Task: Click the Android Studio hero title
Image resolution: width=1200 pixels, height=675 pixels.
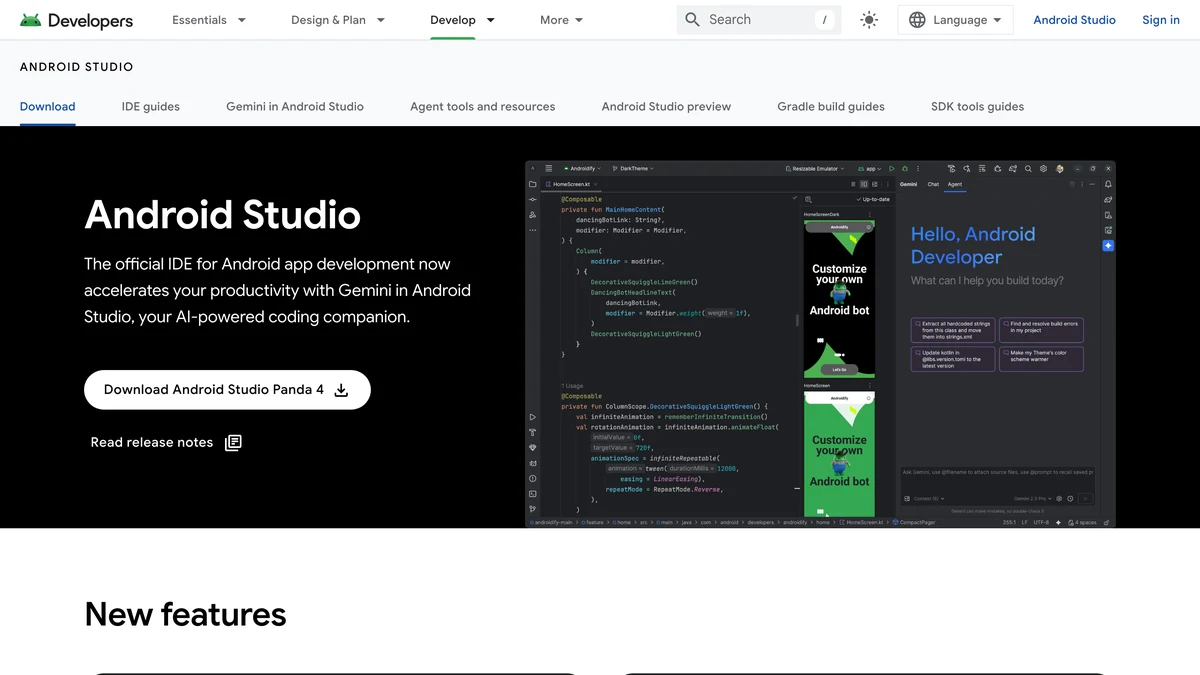Action: 222,215
